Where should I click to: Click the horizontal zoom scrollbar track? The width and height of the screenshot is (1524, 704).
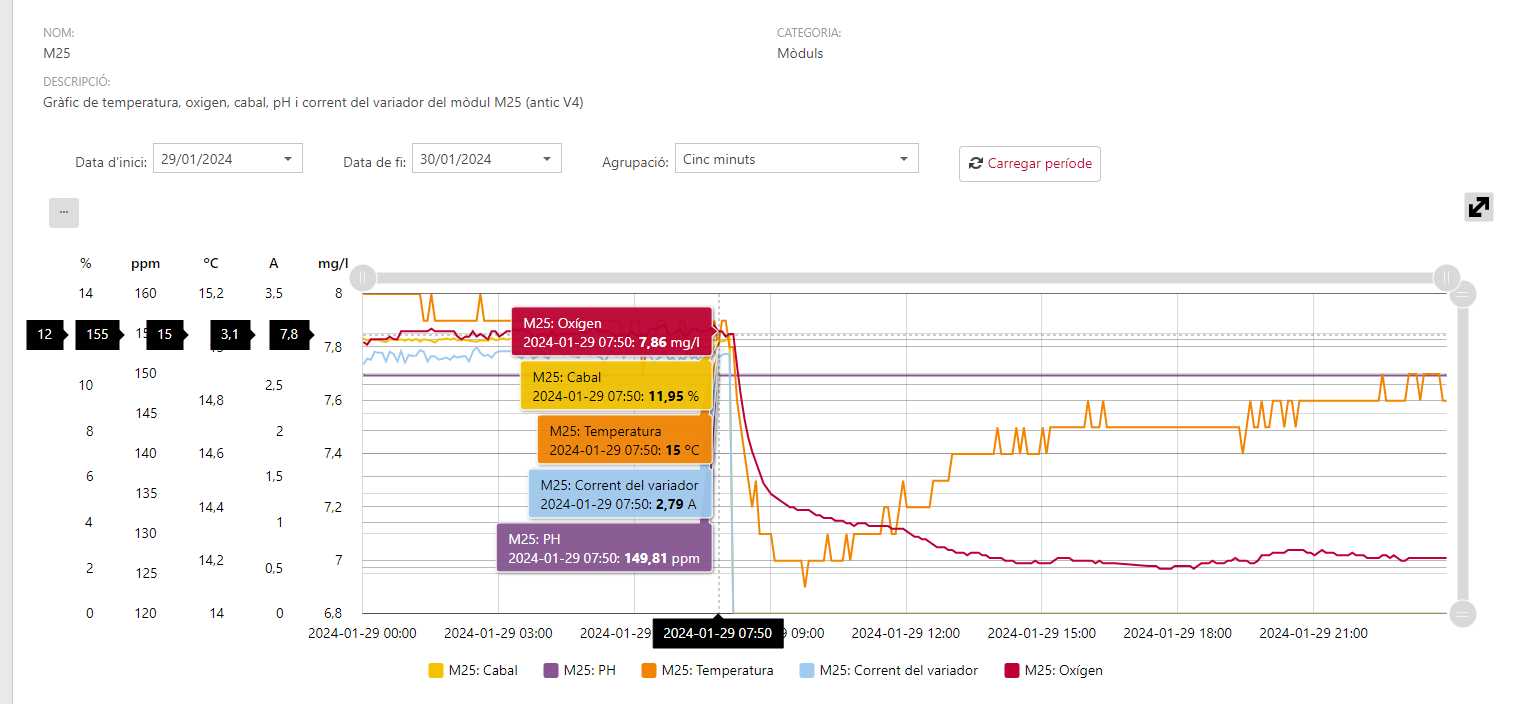click(904, 277)
